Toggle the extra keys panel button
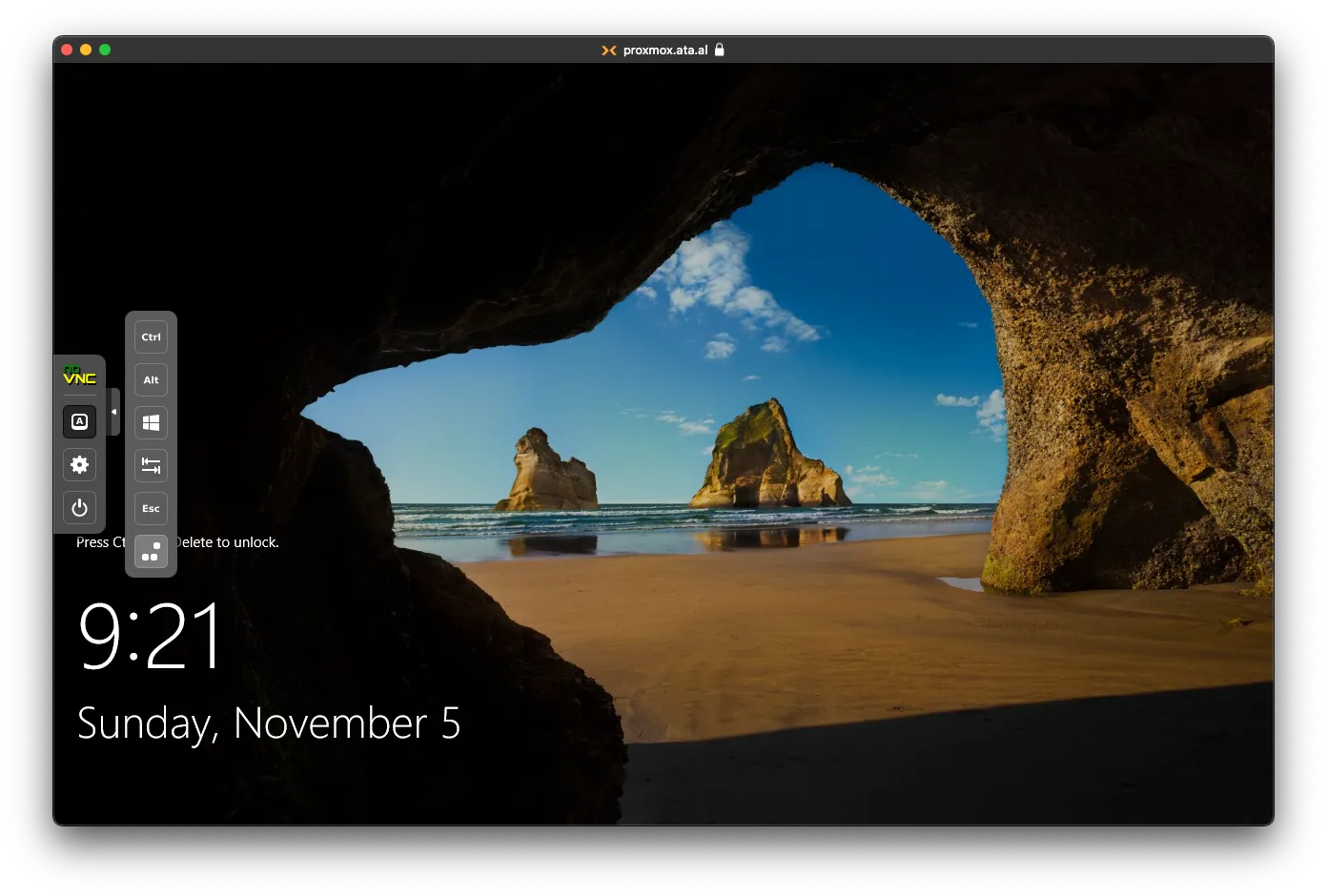Viewport: 1327px width, 896px height. (80, 421)
